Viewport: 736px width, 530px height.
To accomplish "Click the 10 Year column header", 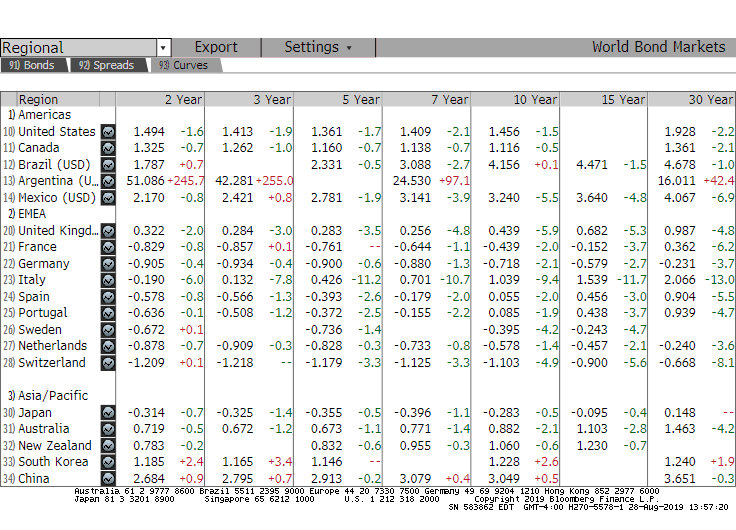I will [x=515, y=100].
